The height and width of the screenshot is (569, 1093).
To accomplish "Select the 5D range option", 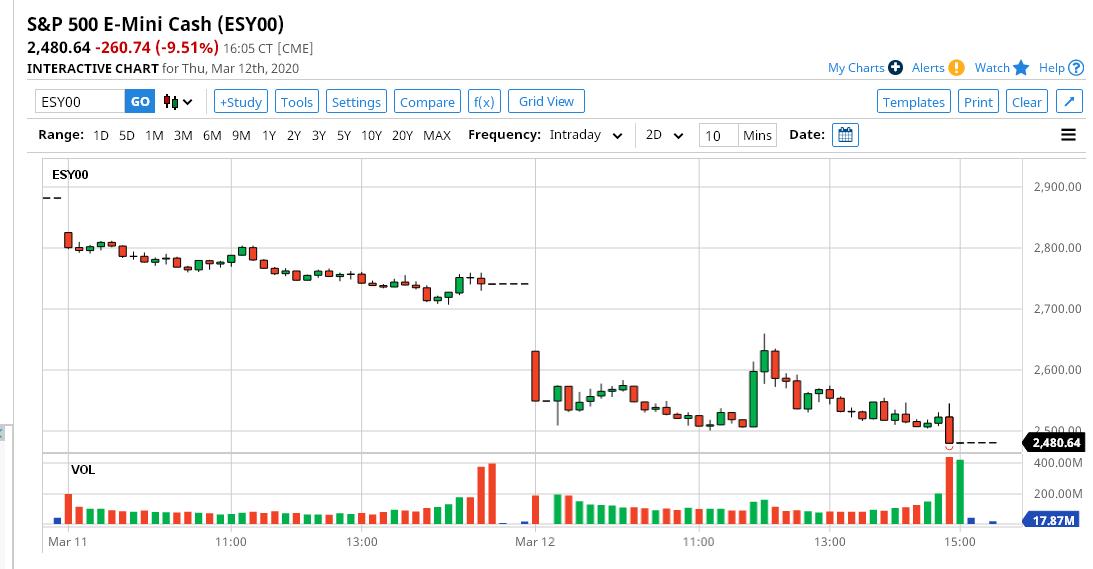I will click(127, 135).
